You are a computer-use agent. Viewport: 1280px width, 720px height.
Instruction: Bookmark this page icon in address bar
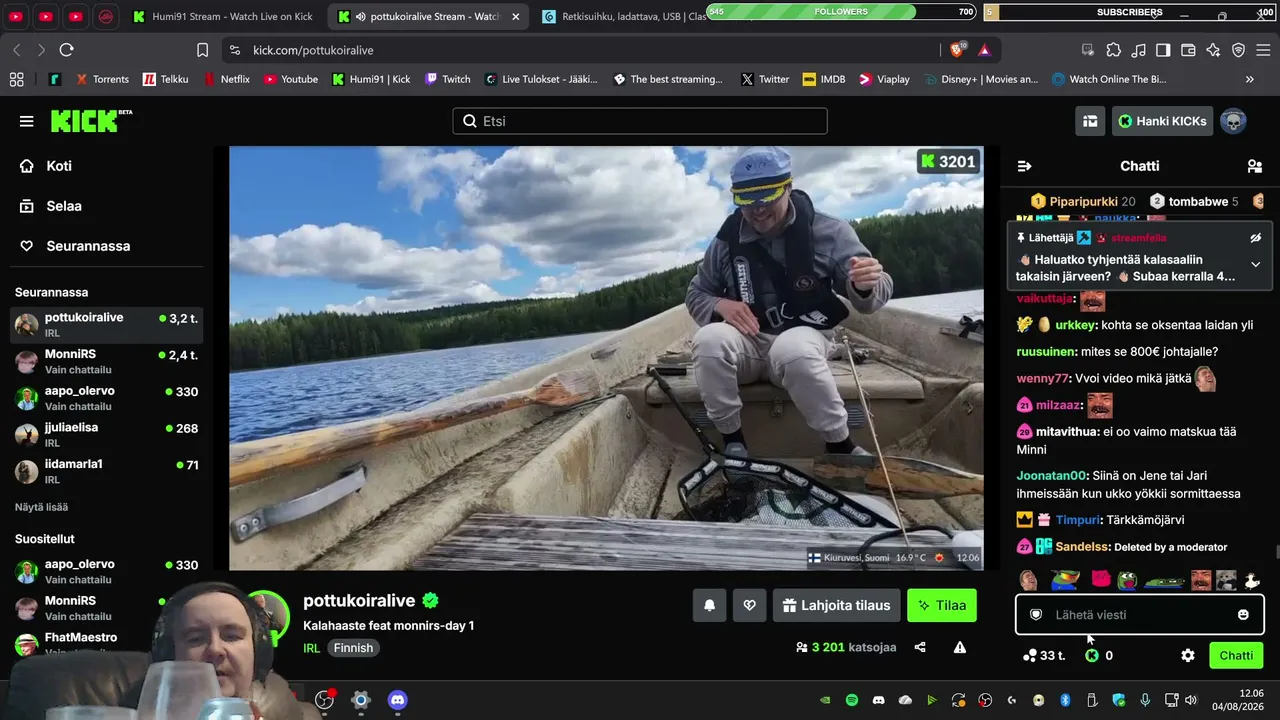click(202, 50)
